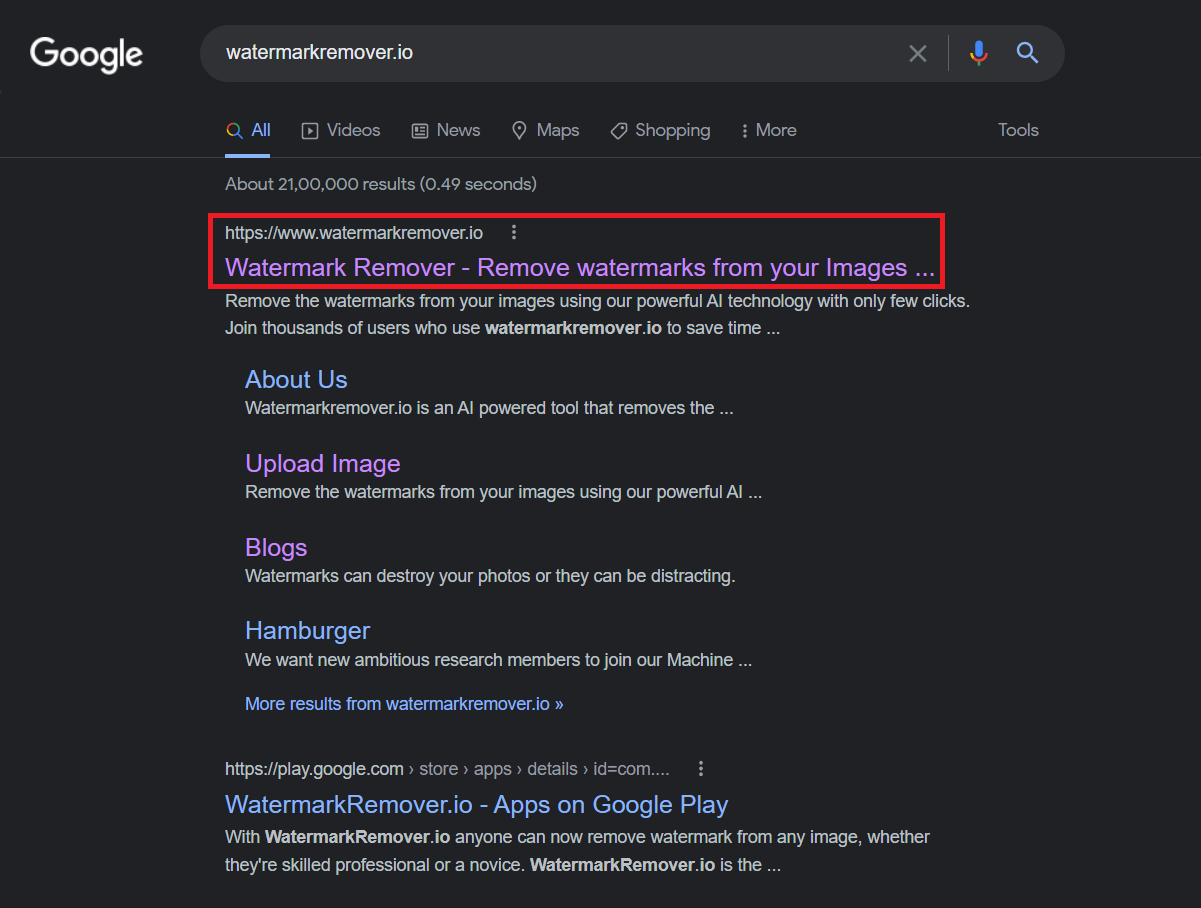This screenshot has height=908, width=1201.
Task: Click snippet 'Watermarks can destroy your photos'
Action: point(490,576)
